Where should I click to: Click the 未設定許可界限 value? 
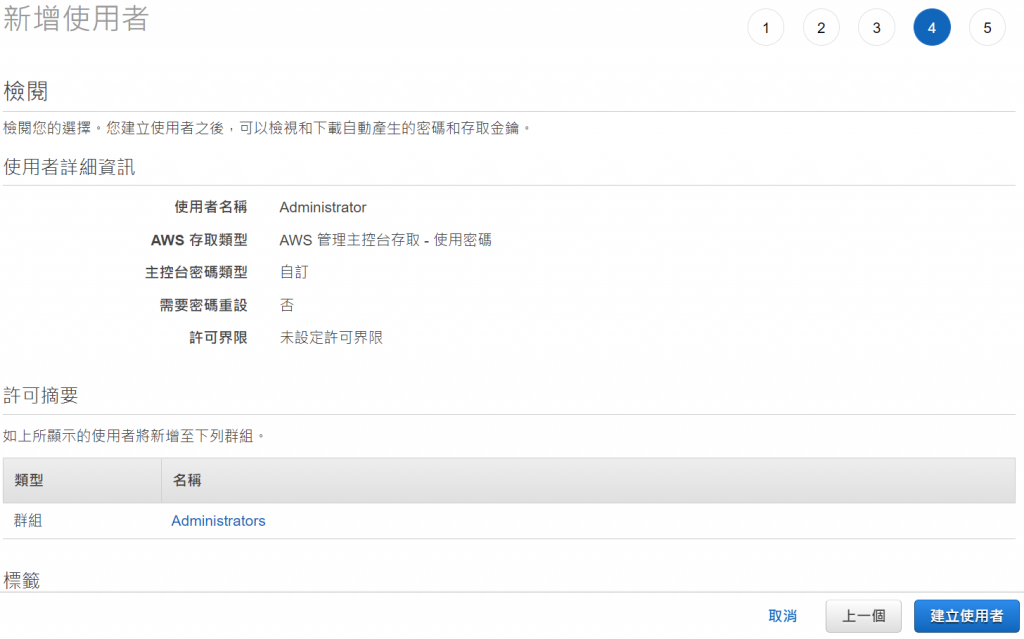331,337
